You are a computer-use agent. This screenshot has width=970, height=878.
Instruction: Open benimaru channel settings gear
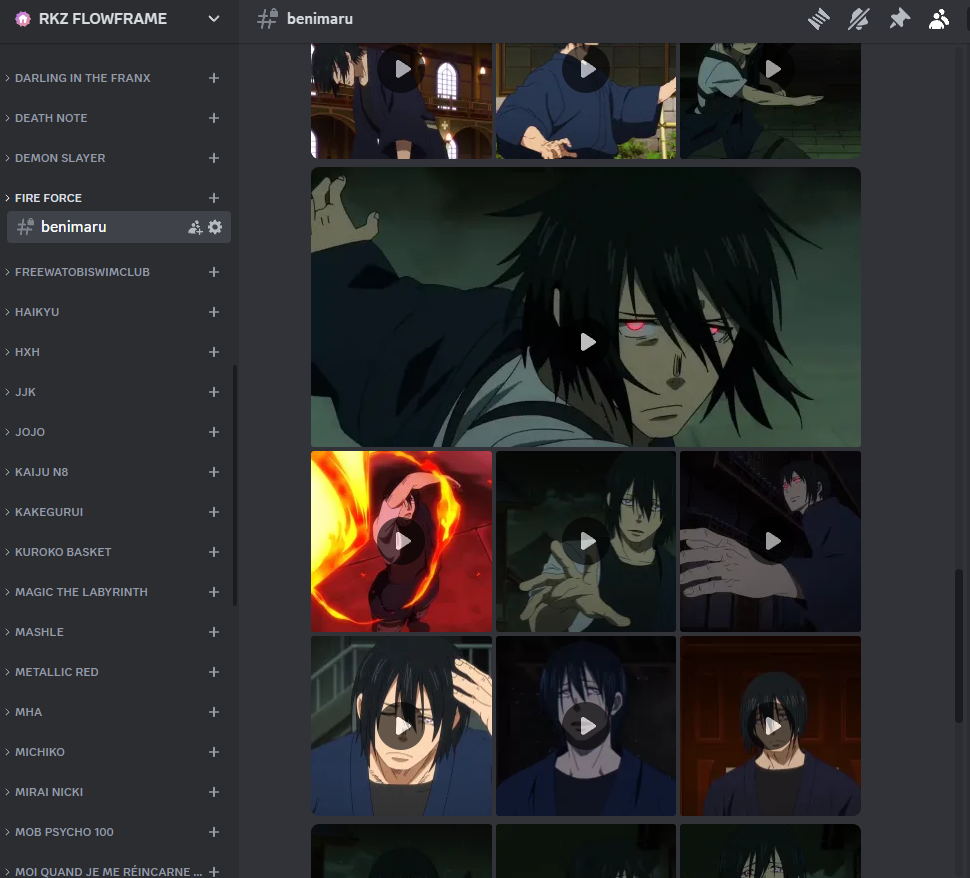215,227
